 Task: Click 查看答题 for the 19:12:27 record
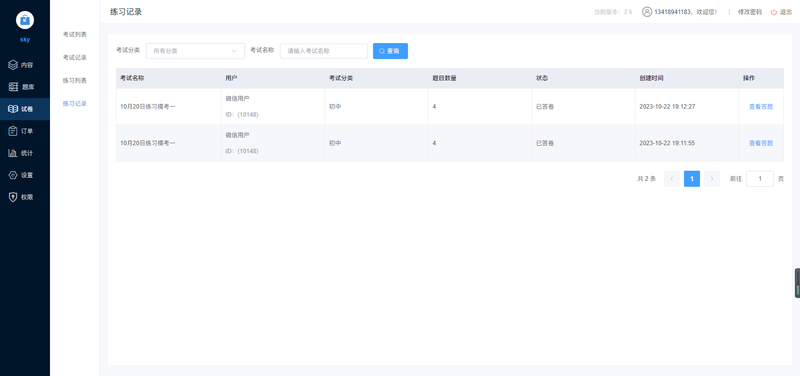[761, 107]
